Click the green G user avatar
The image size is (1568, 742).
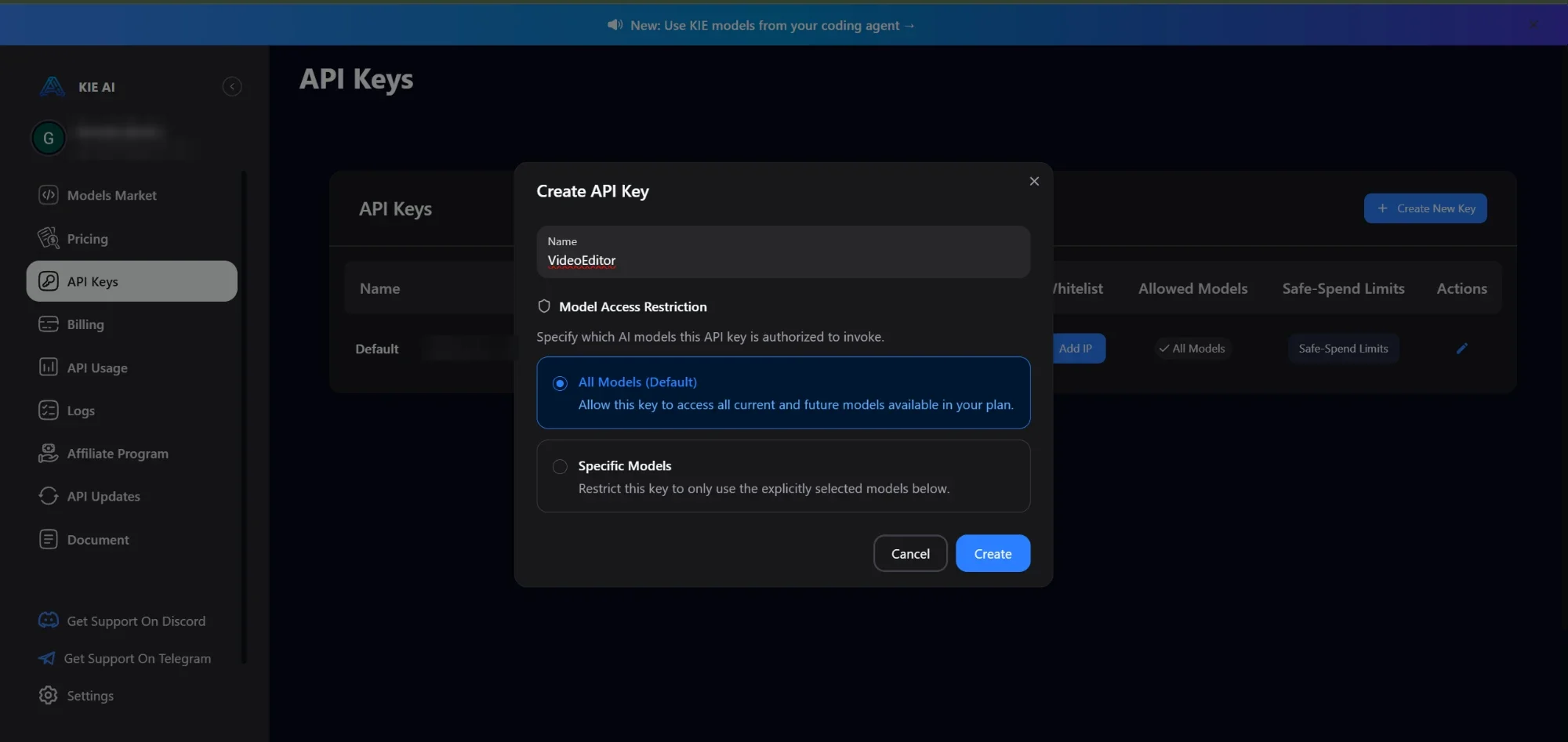click(49, 139)
